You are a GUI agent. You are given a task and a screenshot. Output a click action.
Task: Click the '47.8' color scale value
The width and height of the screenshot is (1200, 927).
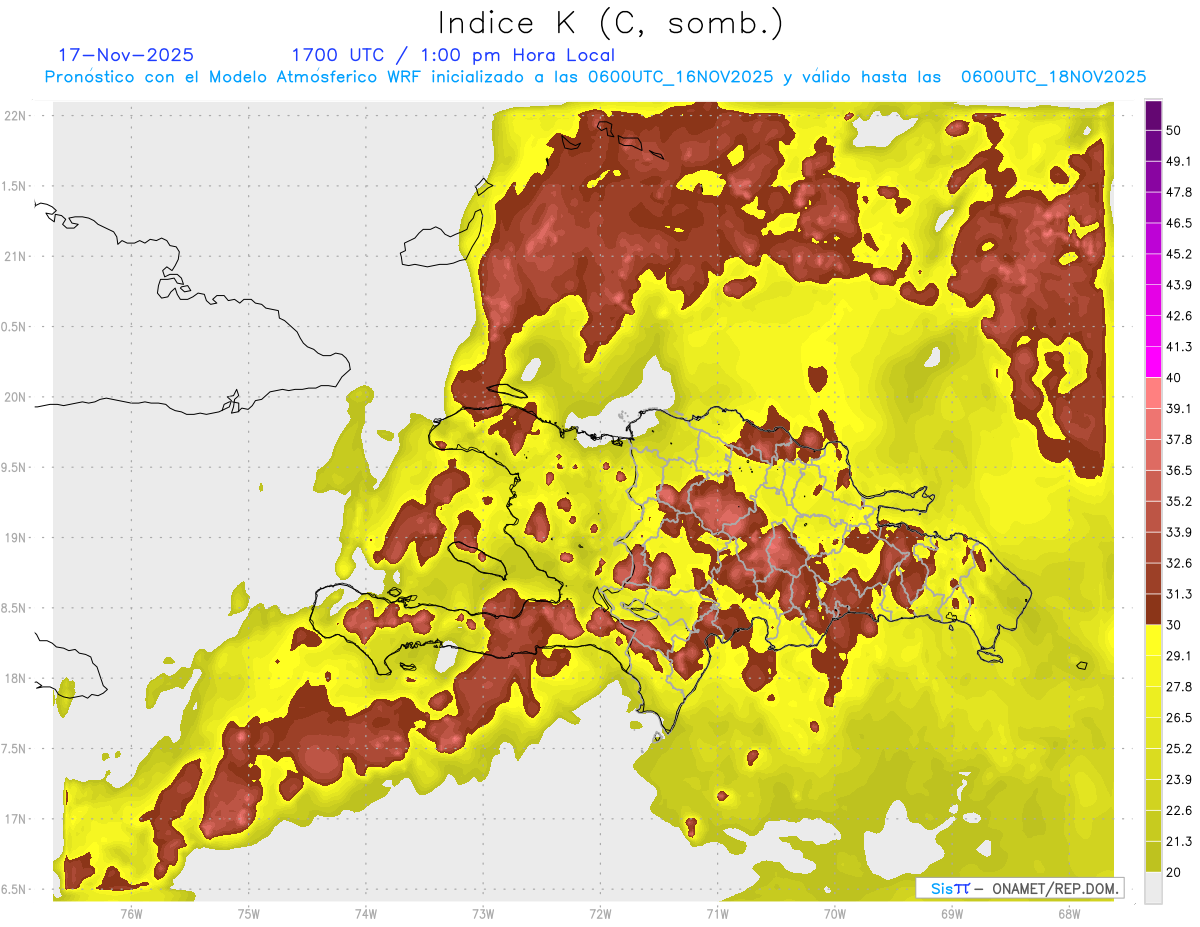pos(1179,193)
